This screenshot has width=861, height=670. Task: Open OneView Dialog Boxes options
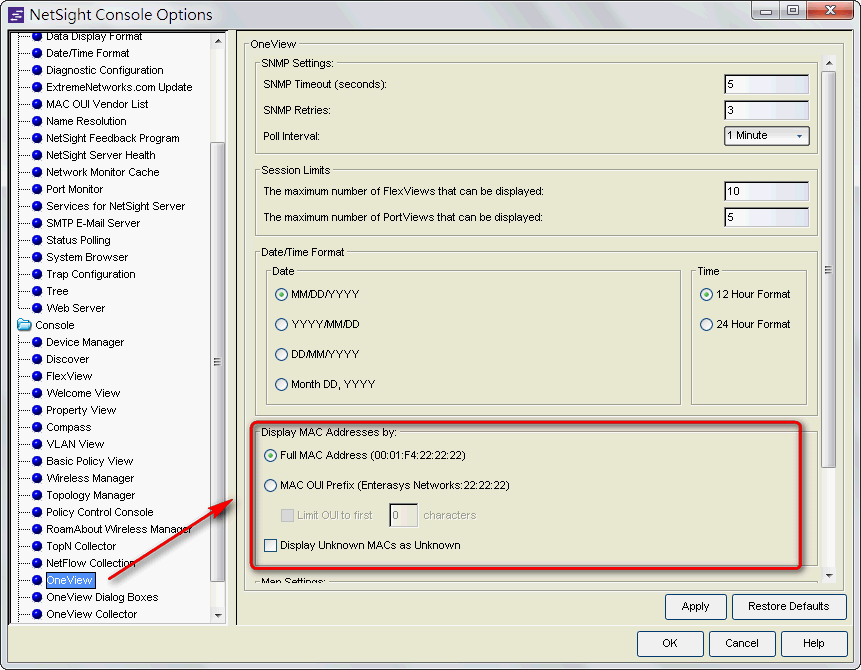point(102,598)
